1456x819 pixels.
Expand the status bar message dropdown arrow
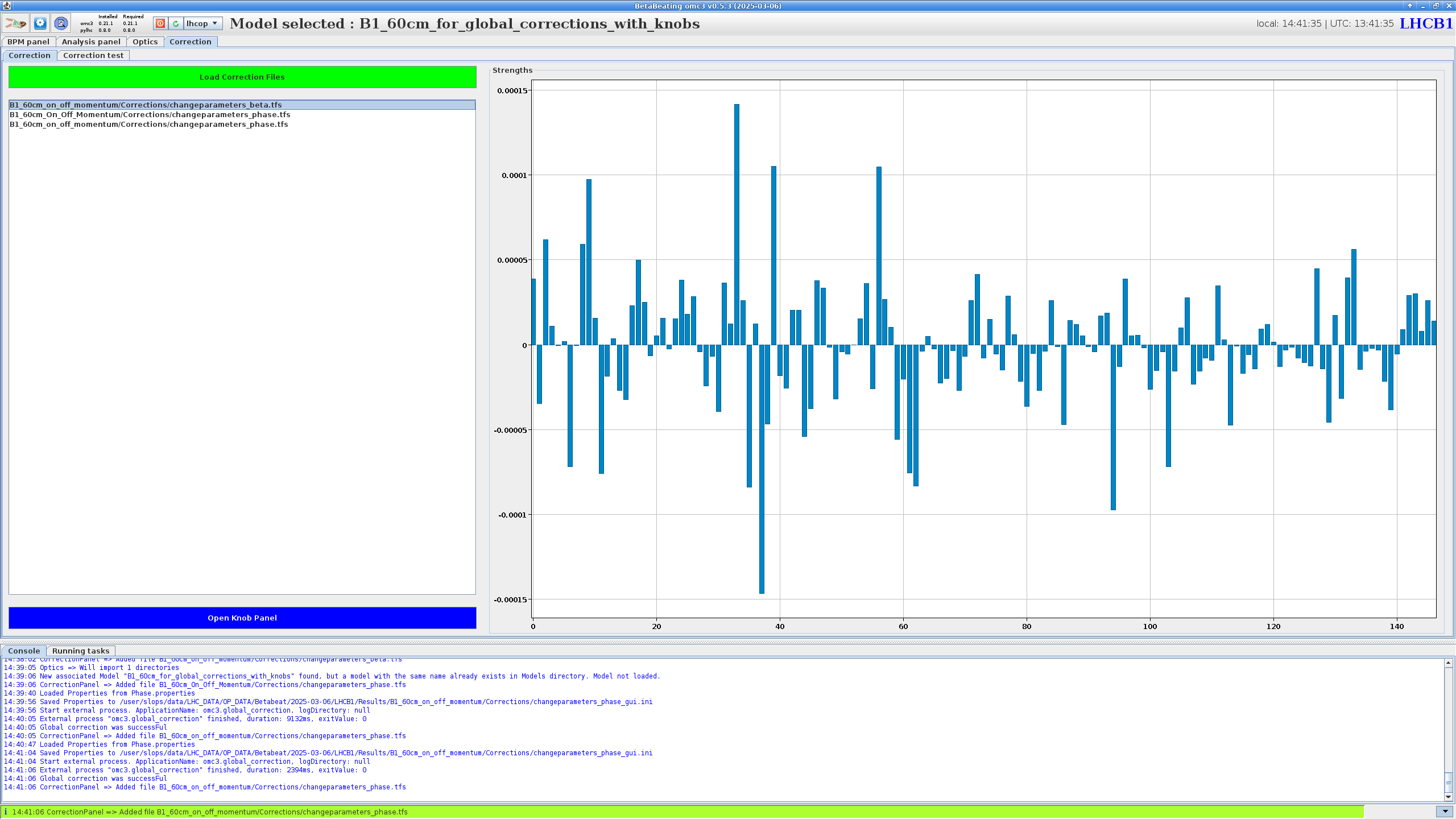tap(1445, 812)
